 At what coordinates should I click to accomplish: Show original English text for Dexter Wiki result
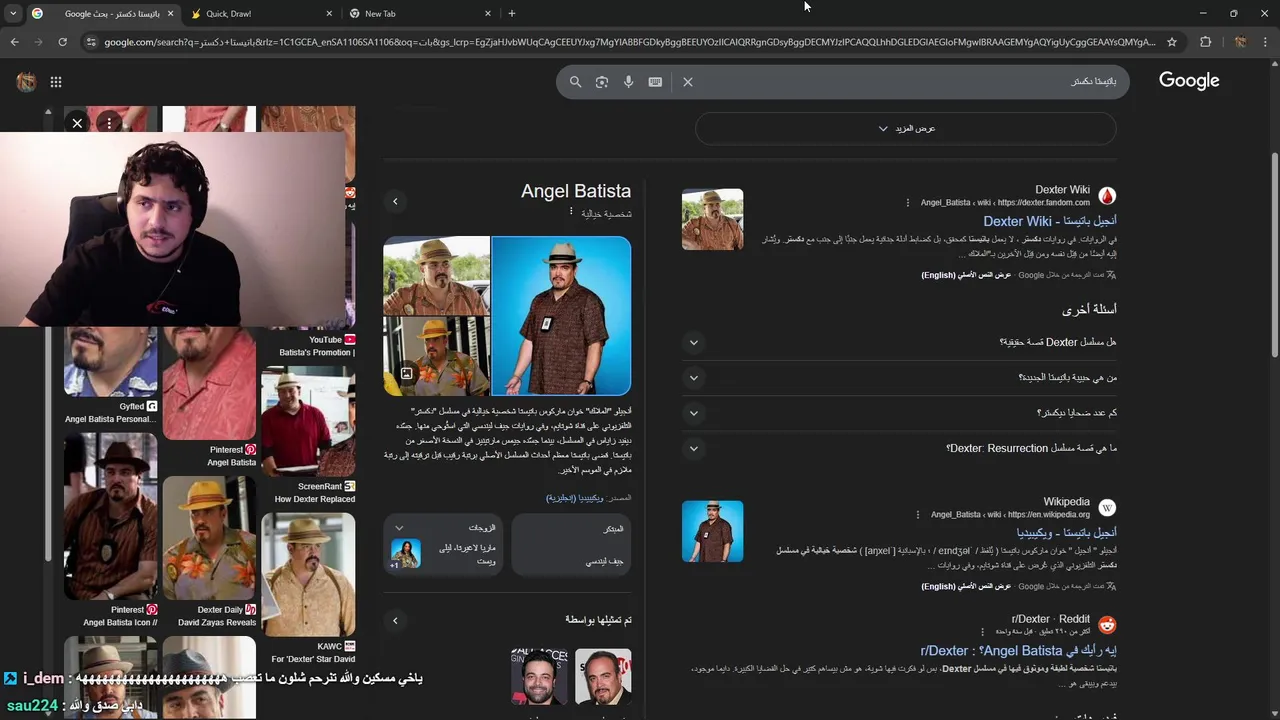pos(967,275)
